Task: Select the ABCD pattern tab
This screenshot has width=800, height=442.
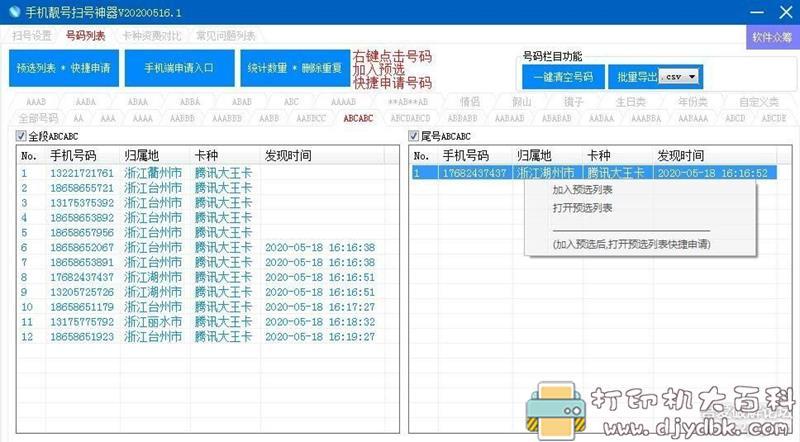Action: (735, 118)
